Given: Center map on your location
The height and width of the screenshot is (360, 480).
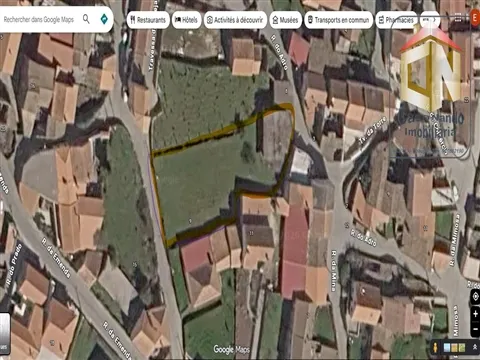Looking at the screenshot, I should 475,297.
